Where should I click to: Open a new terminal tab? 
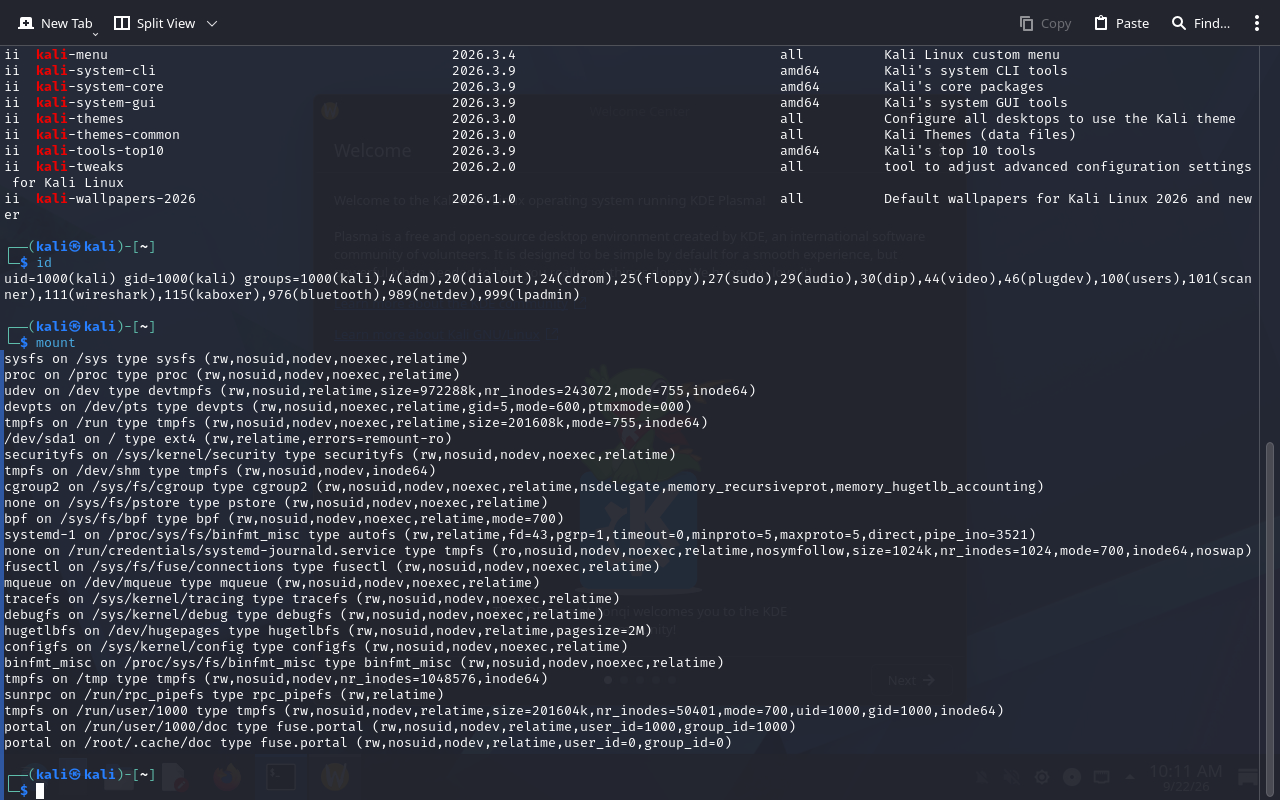(x=55, y=23)
